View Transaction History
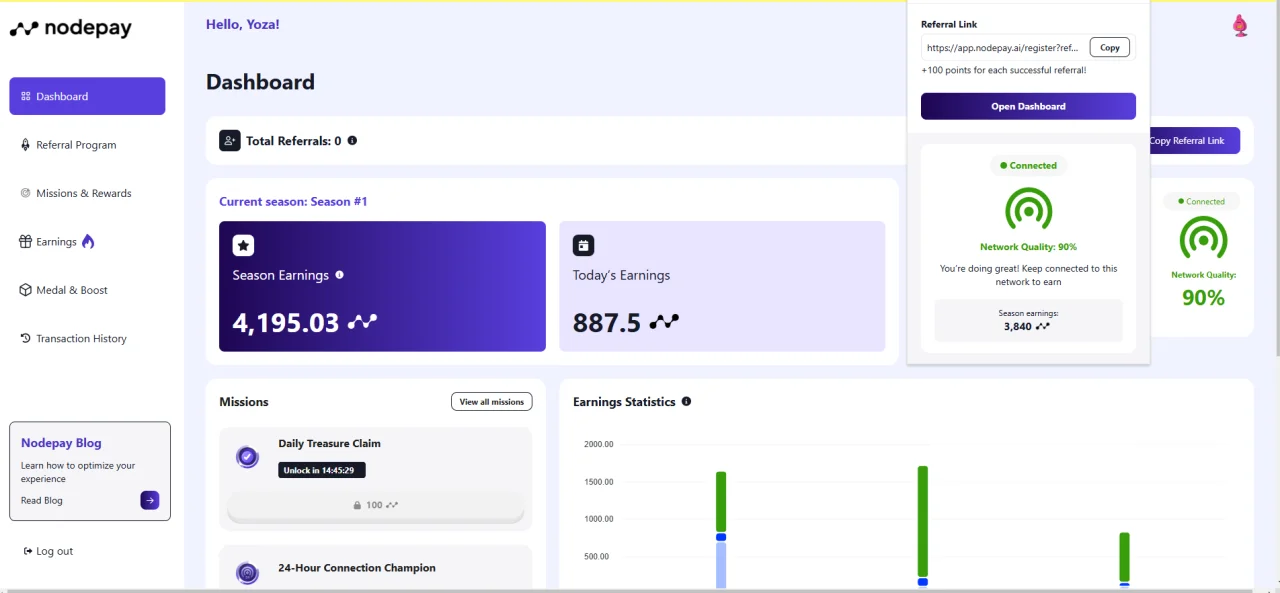The height and width of the screenshot is (593, 1280). 81,339
